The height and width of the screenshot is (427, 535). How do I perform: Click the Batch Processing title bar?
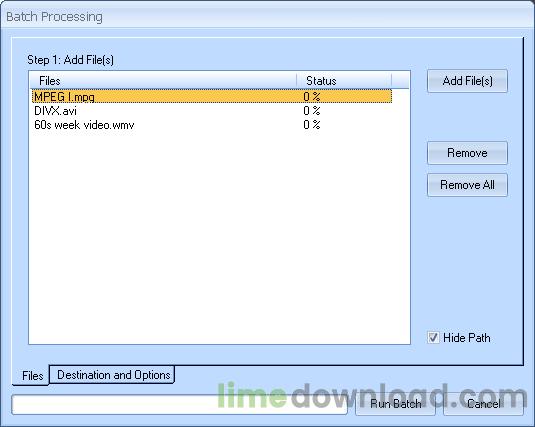[x=268, y=16]
